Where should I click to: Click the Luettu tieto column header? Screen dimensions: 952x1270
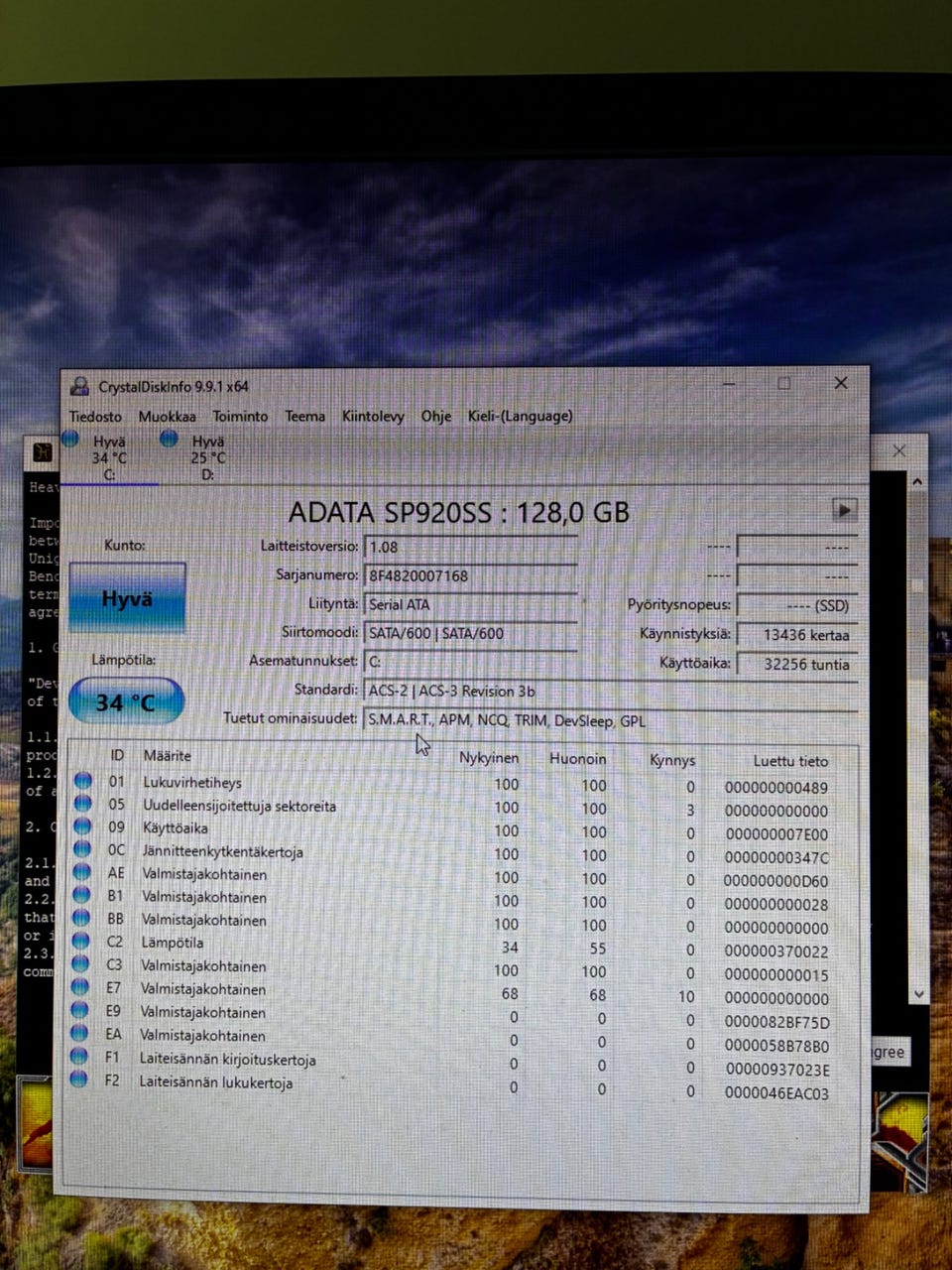pyautogui.click(x=790, y=761)
